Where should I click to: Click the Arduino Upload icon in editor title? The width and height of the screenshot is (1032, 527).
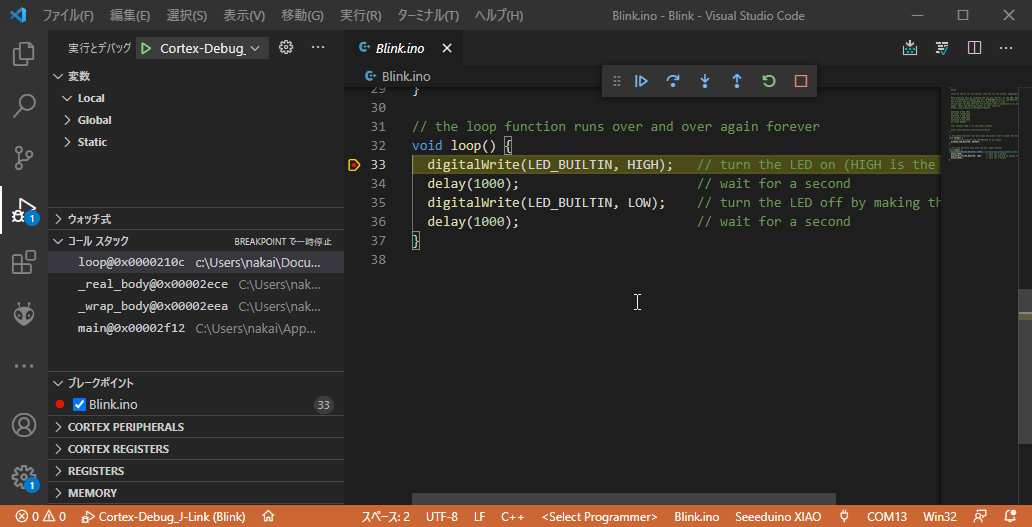click(910, 48)
